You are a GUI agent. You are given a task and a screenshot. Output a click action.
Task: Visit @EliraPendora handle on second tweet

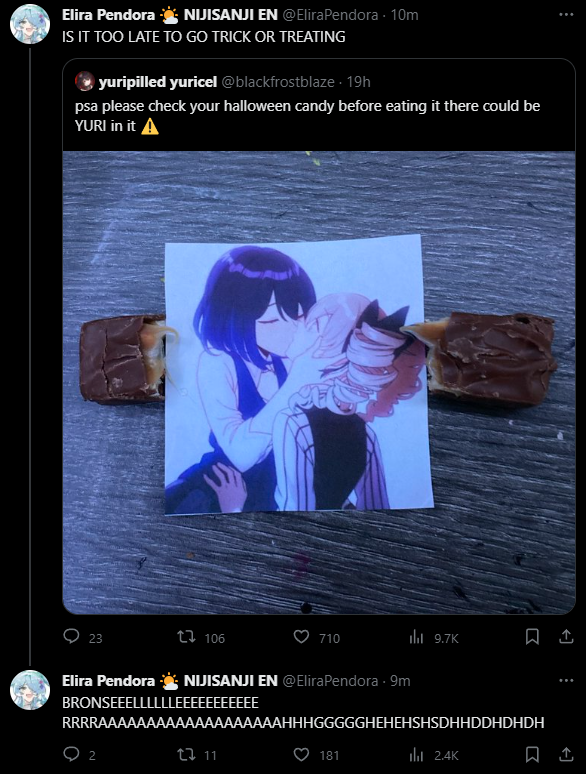pyautogui.click(x=330, y=681)
